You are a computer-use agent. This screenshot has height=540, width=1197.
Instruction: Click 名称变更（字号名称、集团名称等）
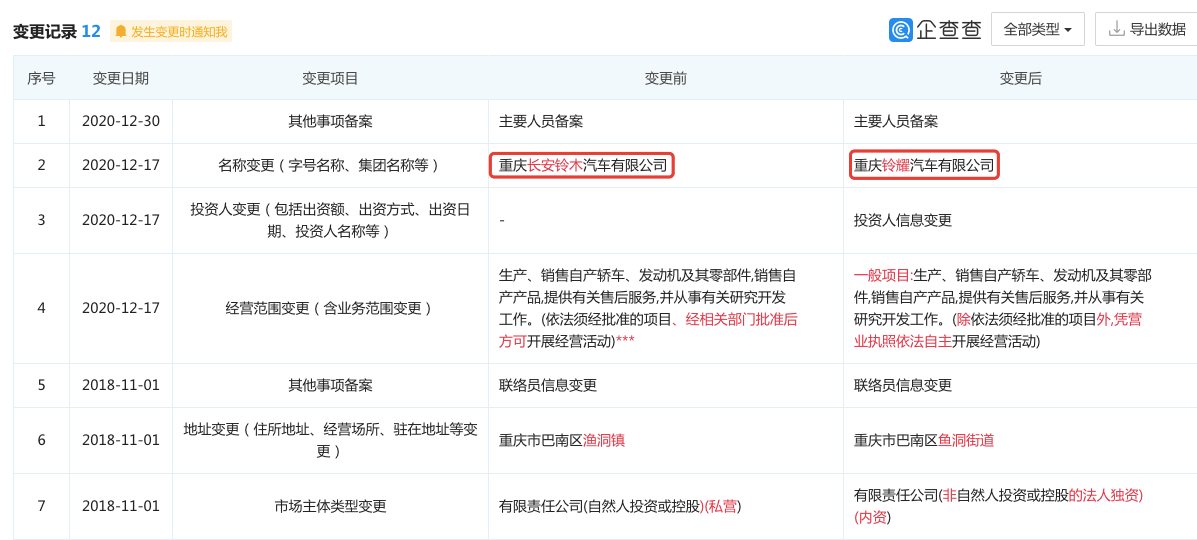(x=330, y=165)
